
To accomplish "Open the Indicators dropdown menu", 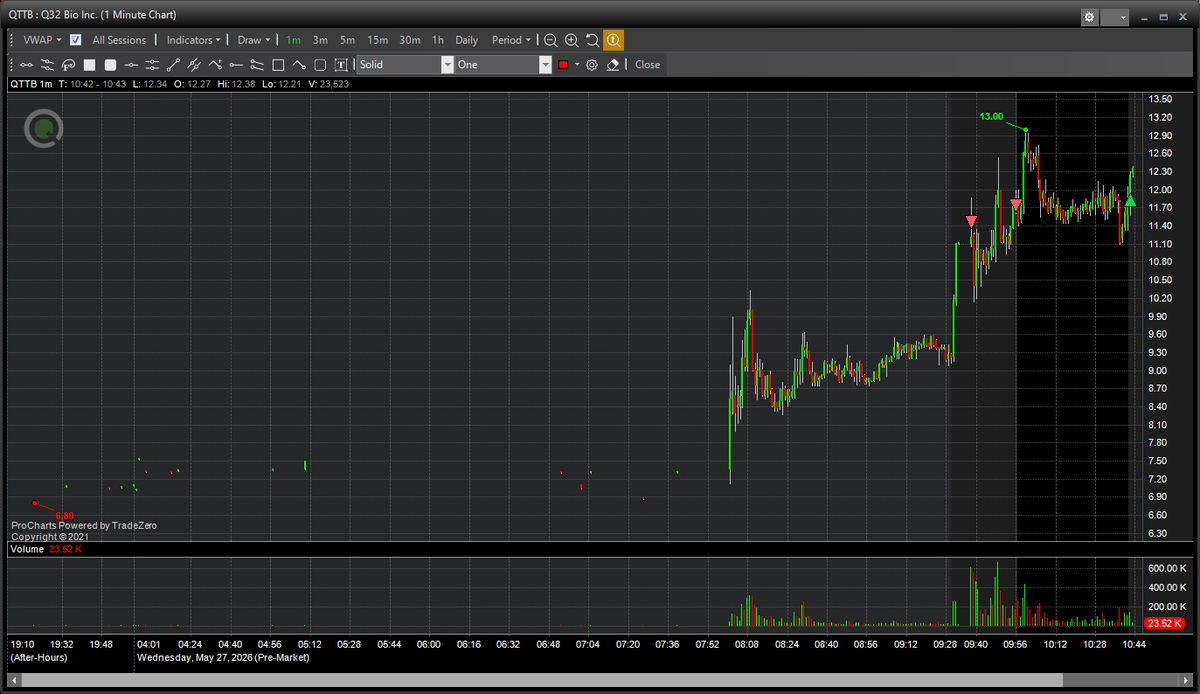I will click(193, 40).
